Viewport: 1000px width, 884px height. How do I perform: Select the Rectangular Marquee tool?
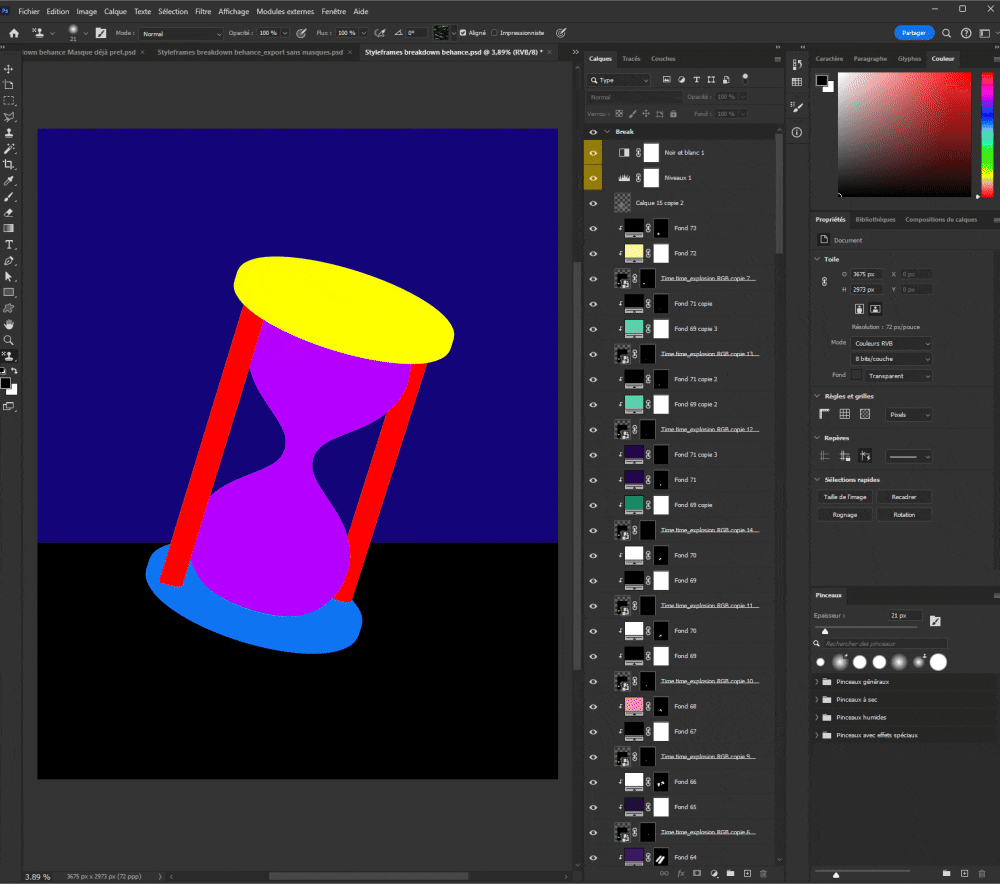(8, 101)
